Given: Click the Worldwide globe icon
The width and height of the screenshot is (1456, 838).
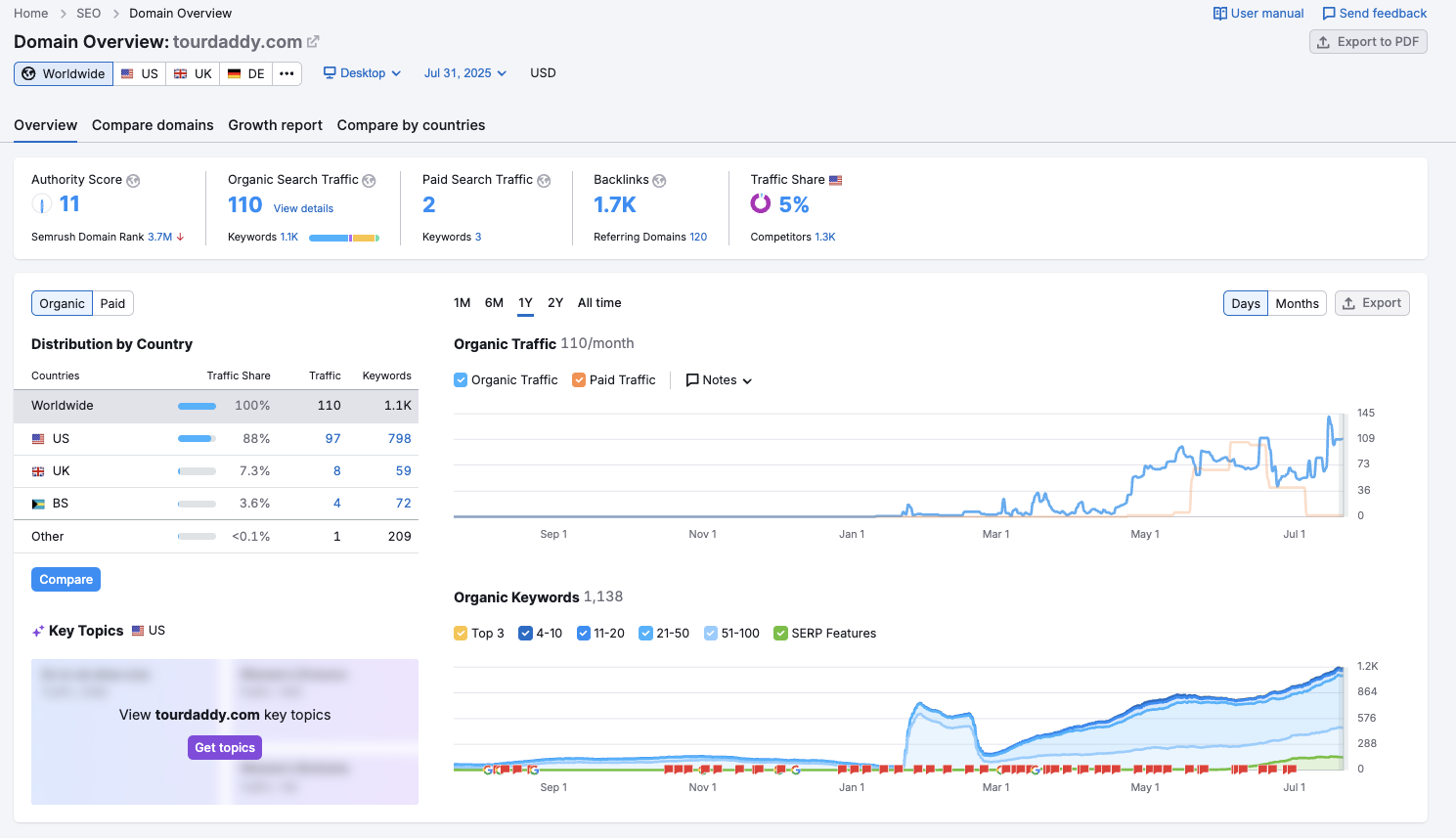Looking at the screenshot, I should pos(28,73).
